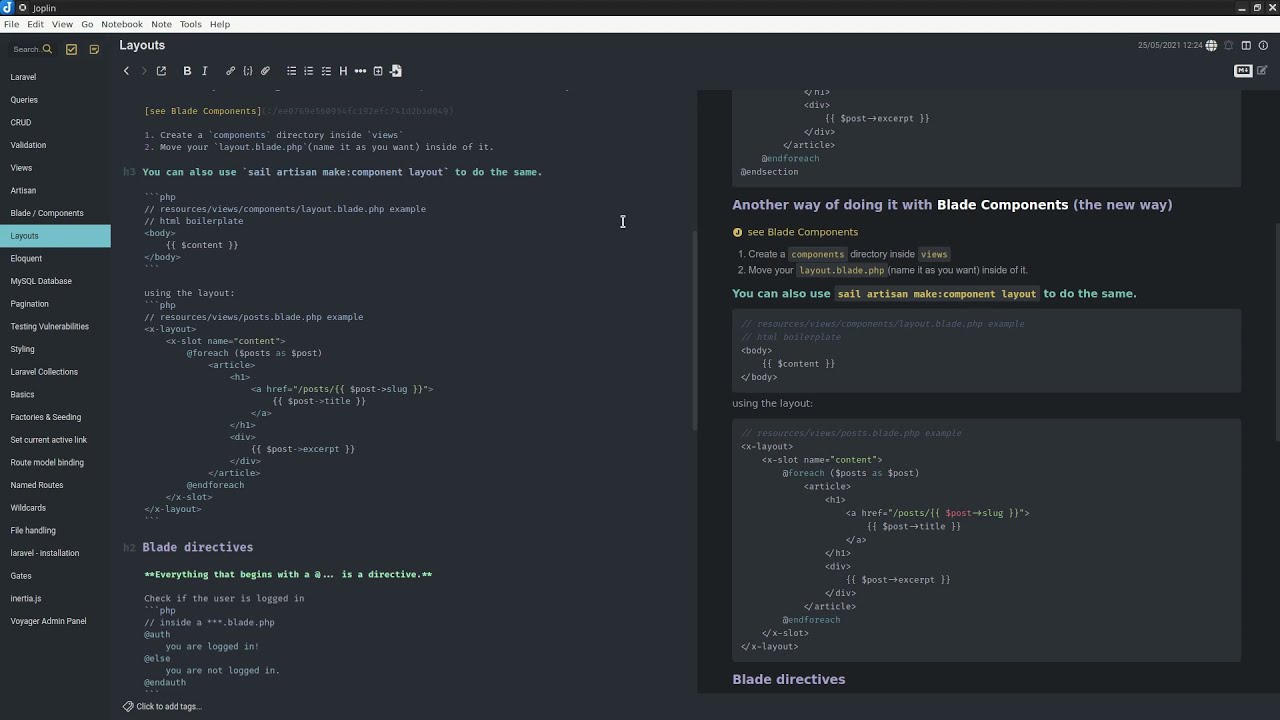
Task: Open the Help menu
Action: tap(220, 24)
